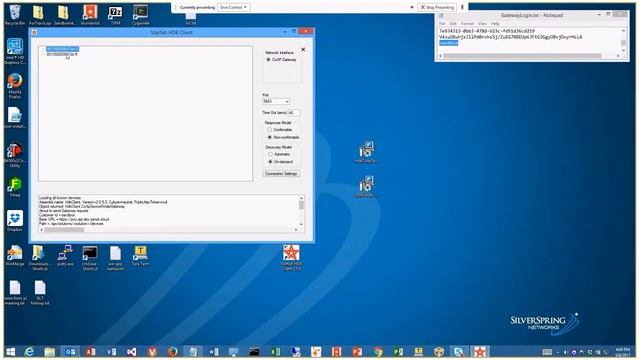The width and height of the screenshot is (640, 360).
Task: Select the highlighted first device in the list
Action: point(62,49)
